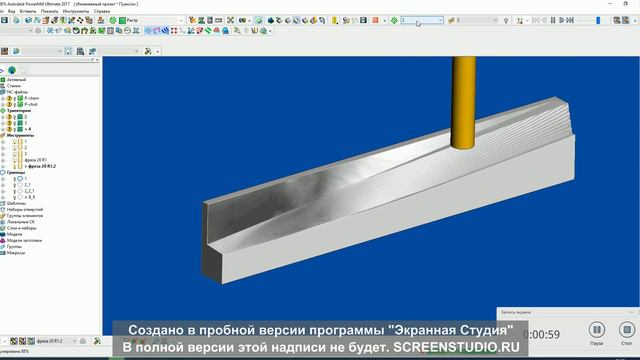Click the Save project floppy icon
Image resolution: width=640 pixels, height=360 pixels.
pyautogui.click(x=4, y=20)
